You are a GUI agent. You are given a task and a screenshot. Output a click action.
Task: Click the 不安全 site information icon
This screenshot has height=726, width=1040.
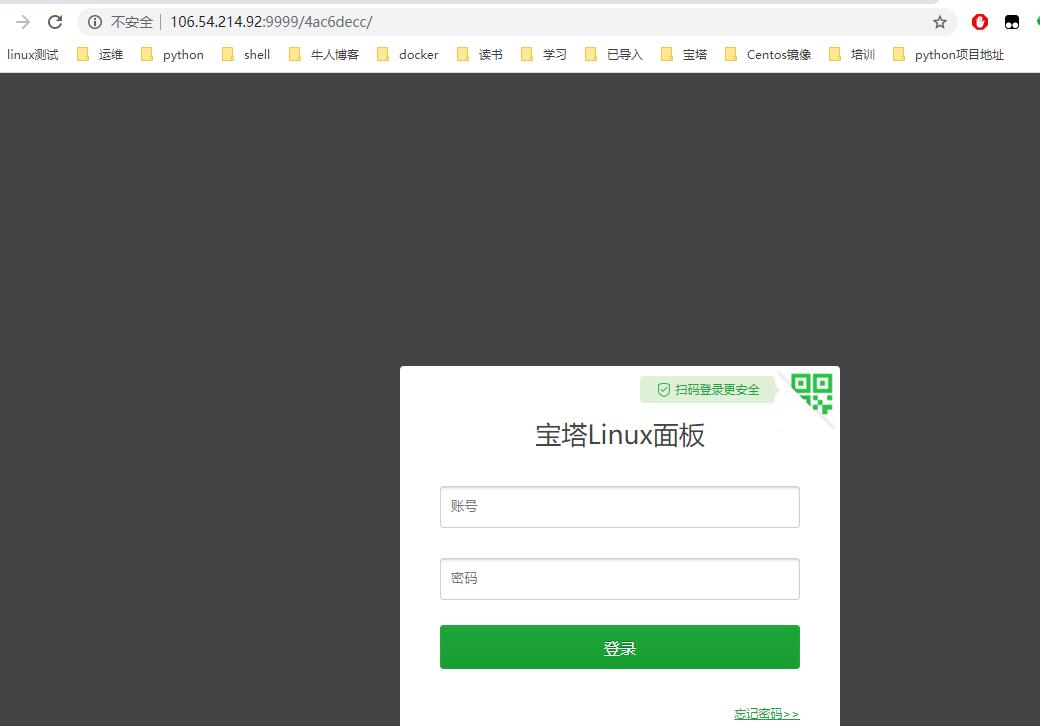94,21
